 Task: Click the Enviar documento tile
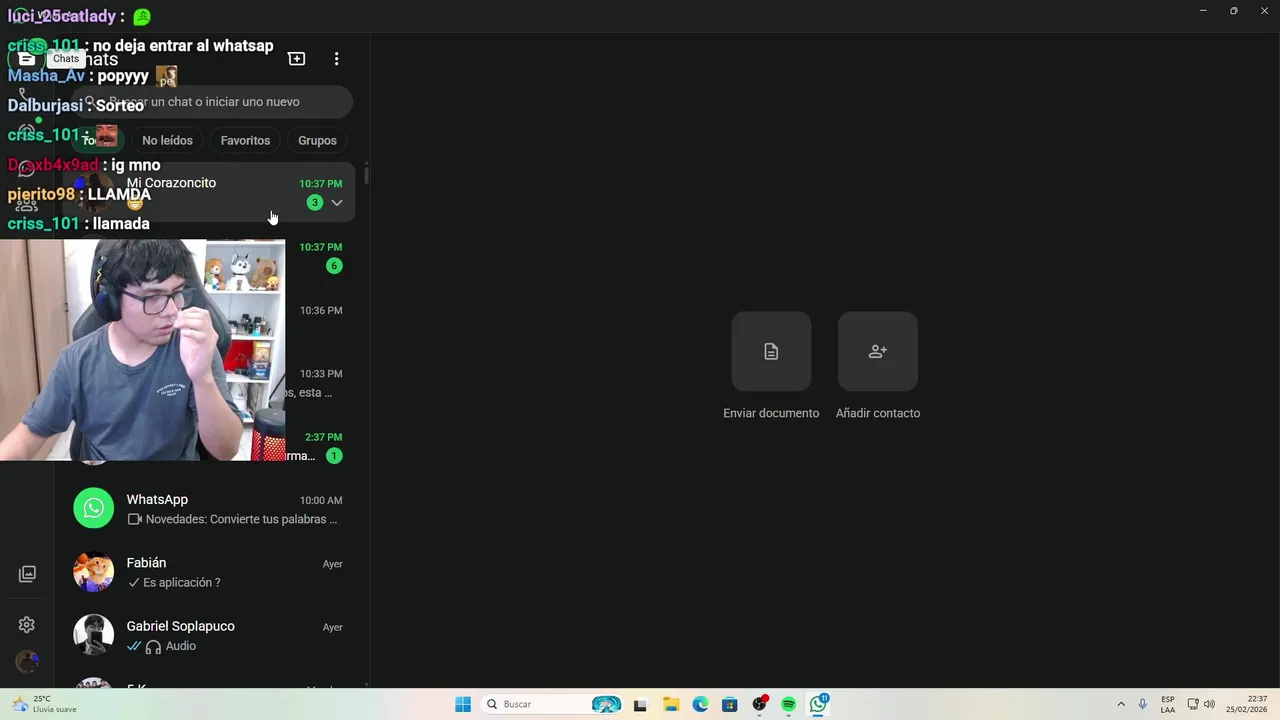tap(771, 351)
